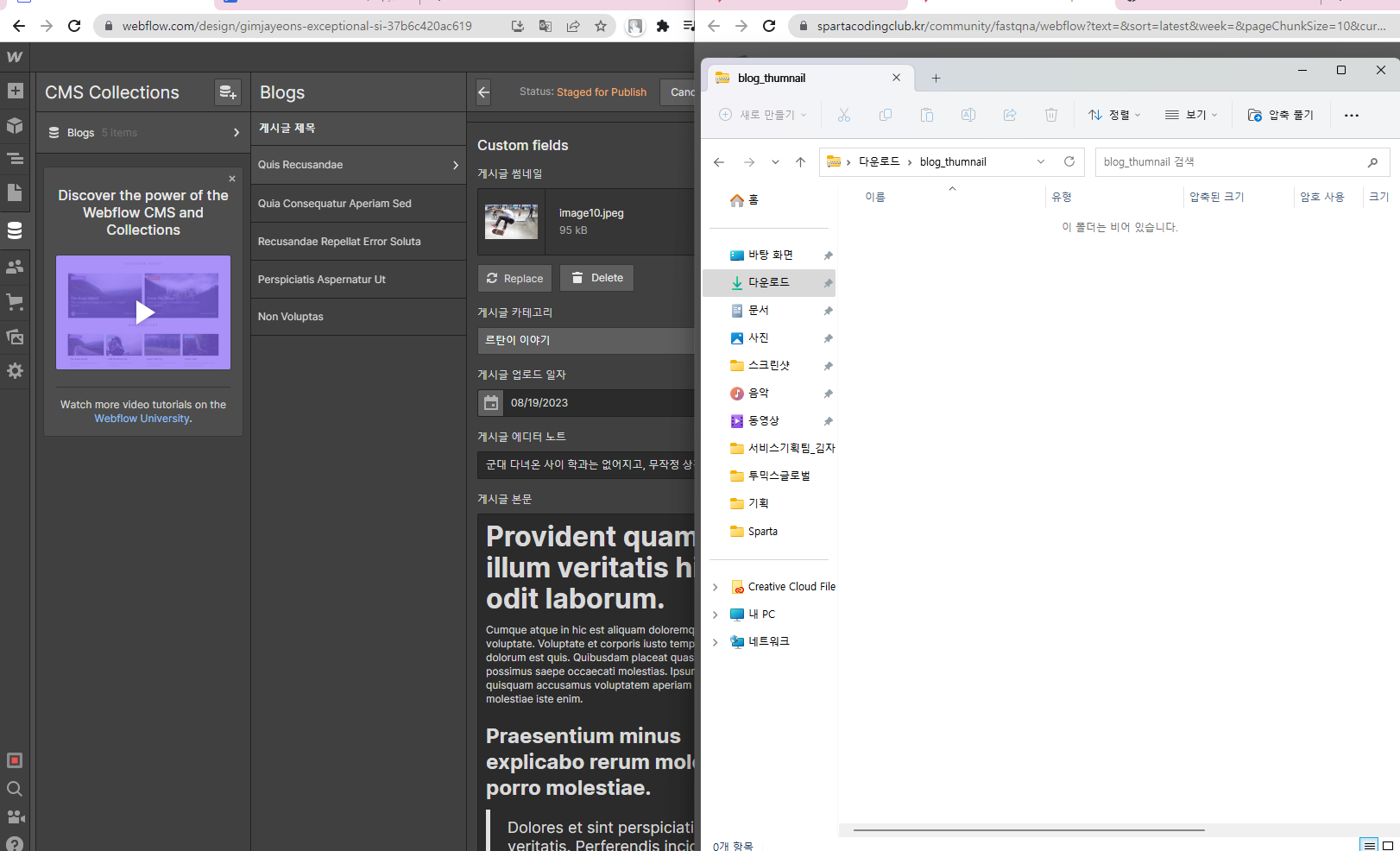The width and height of the screenshot is (1400, 851).
Task: Select 다운로드 in File Explorer sidebar
Action: click(768, 282)
